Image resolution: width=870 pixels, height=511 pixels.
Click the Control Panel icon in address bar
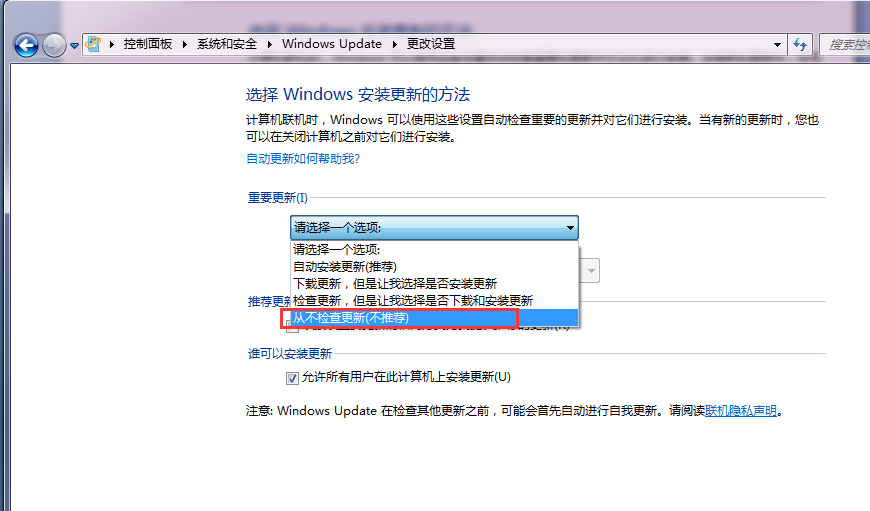coord(94,44)
